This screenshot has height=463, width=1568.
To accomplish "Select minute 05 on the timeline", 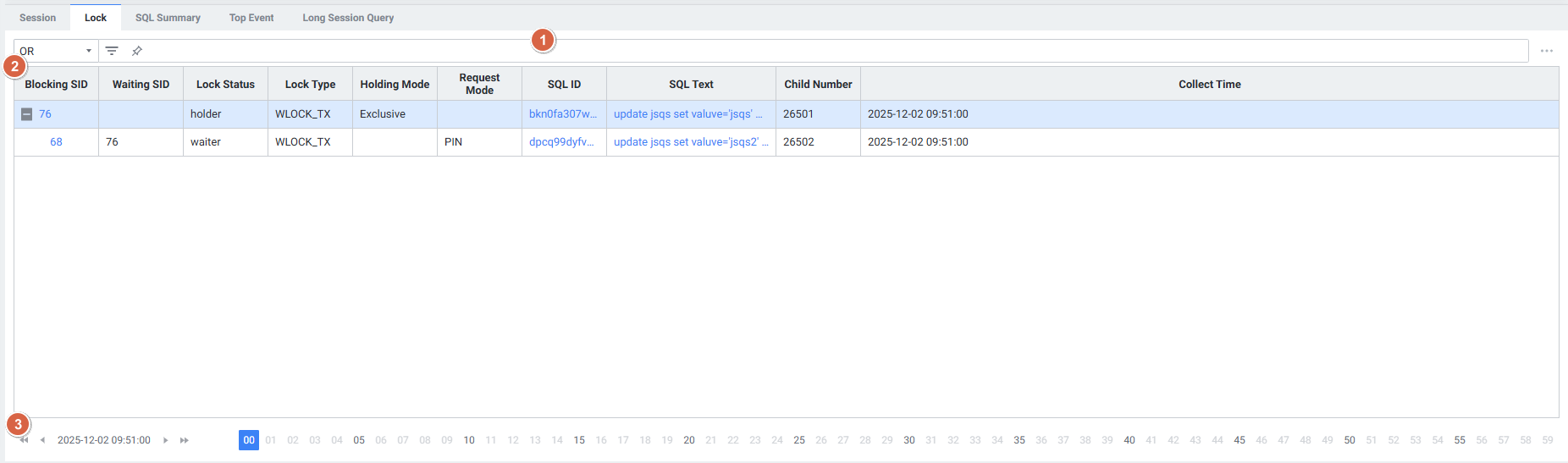I will [x=359, y=440].
